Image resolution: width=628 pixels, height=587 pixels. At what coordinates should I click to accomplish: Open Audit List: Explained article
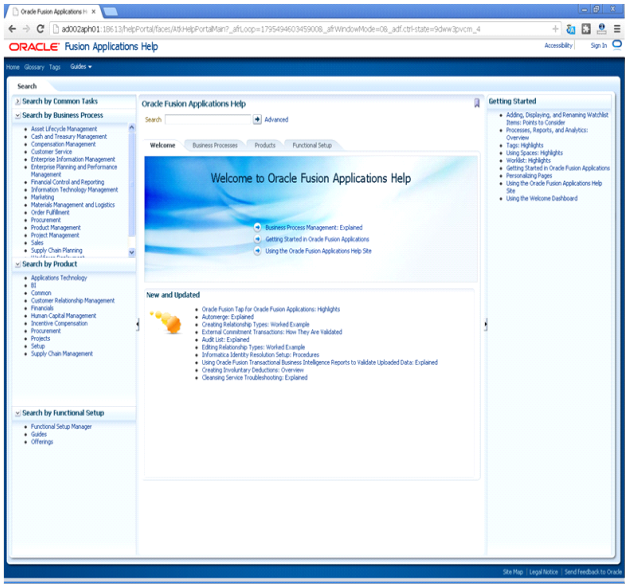click(x=225, y=340)
